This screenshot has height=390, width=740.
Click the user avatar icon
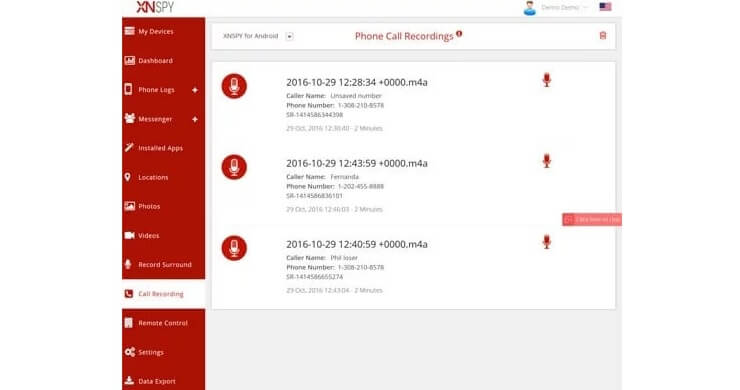pos(530,8)
